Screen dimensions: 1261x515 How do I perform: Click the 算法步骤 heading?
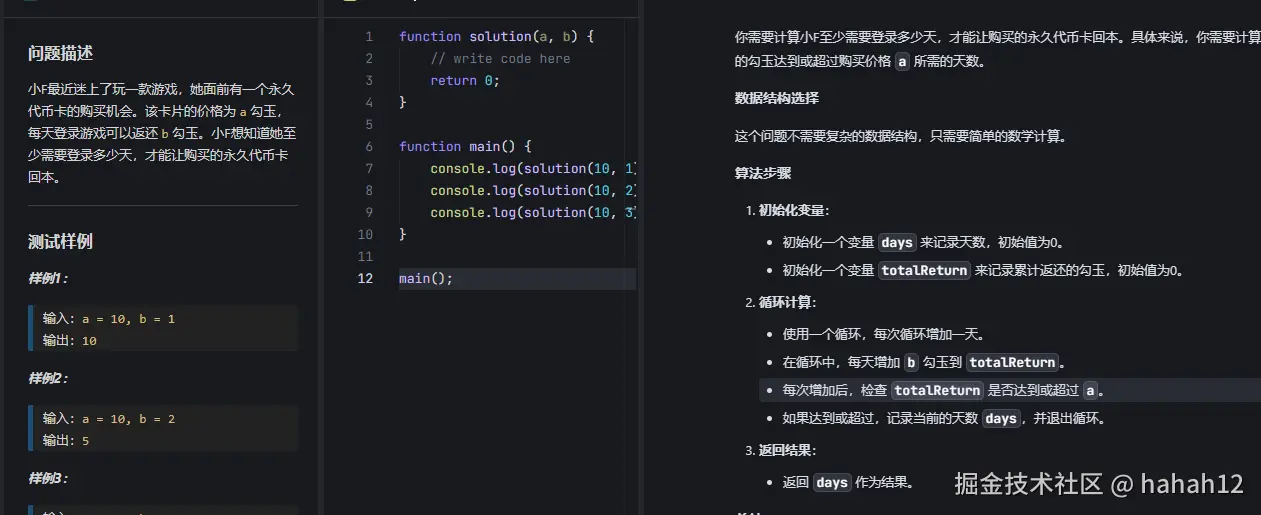(763, 173)
